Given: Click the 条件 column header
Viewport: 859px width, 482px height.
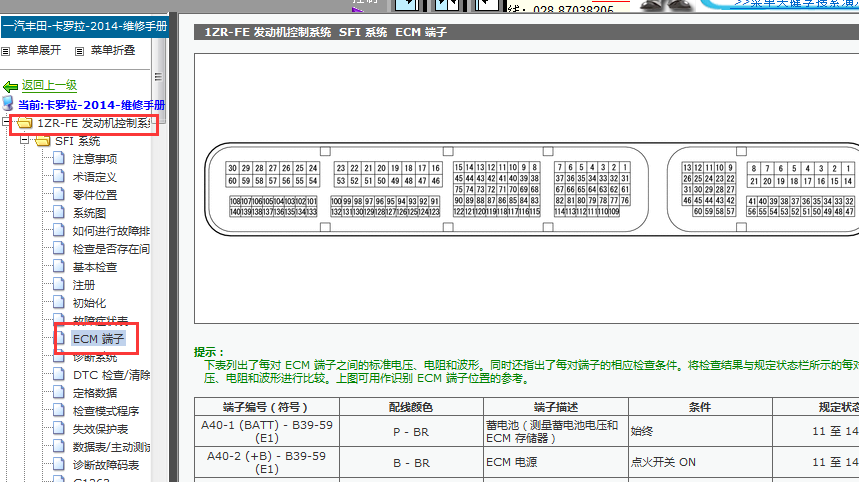Looking at the screenshot, I should click(700, 407).
